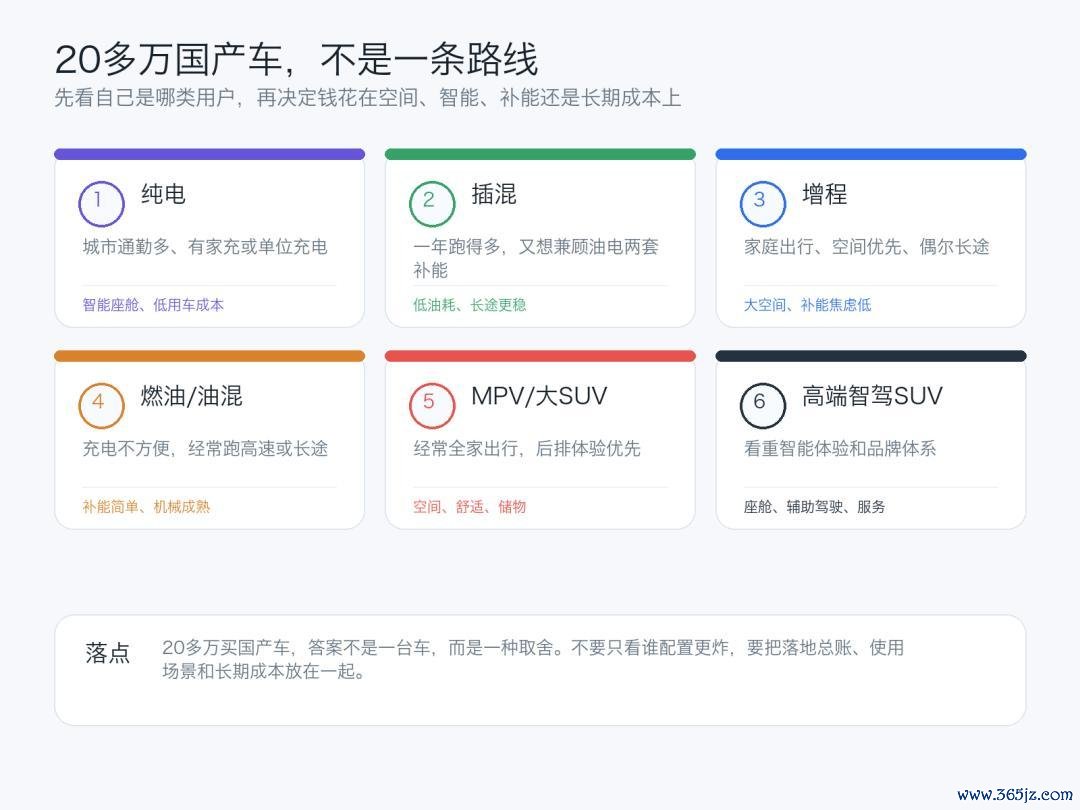Viewport: 1080px width, 810px height.
Task: Choose the 高端智驾SUV card heading
Action: [872, 396]
